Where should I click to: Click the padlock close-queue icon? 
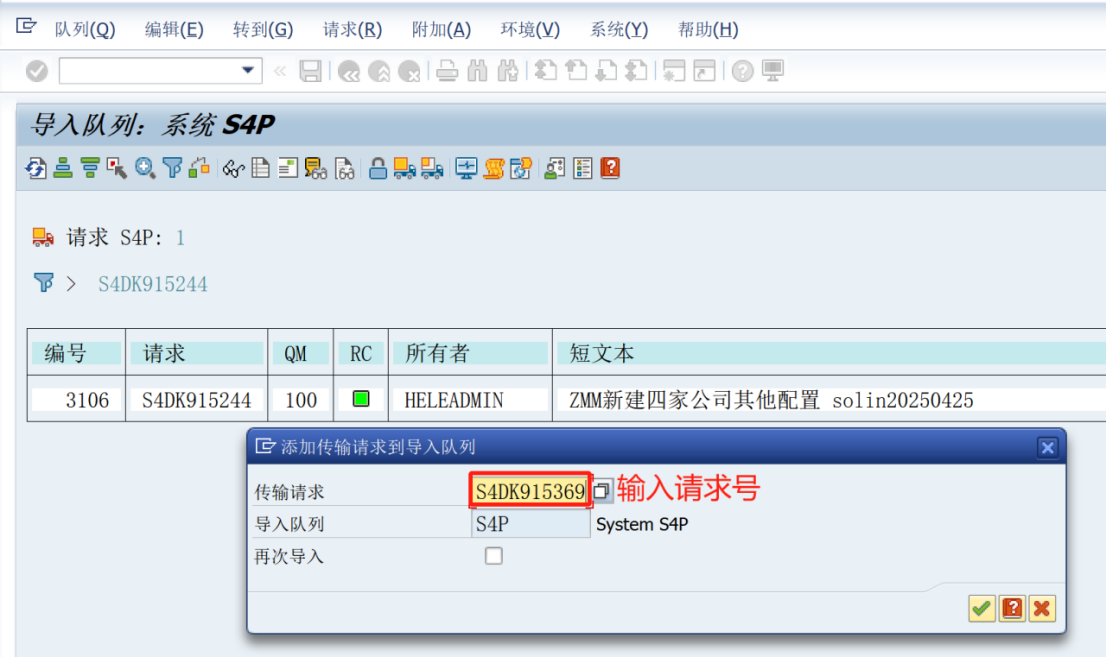coord(378,168)
